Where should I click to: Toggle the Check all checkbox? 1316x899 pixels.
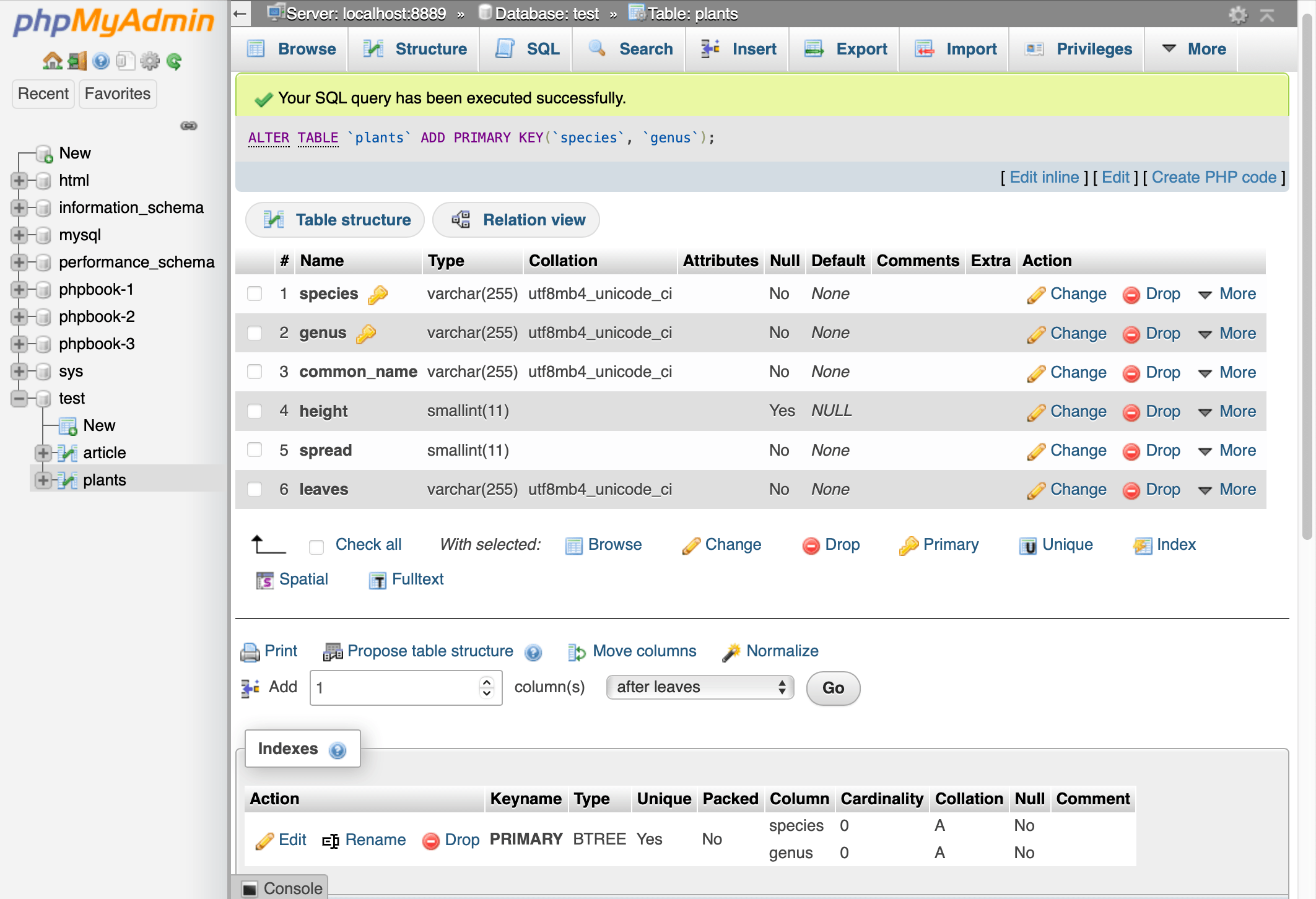tap(316, 546)
